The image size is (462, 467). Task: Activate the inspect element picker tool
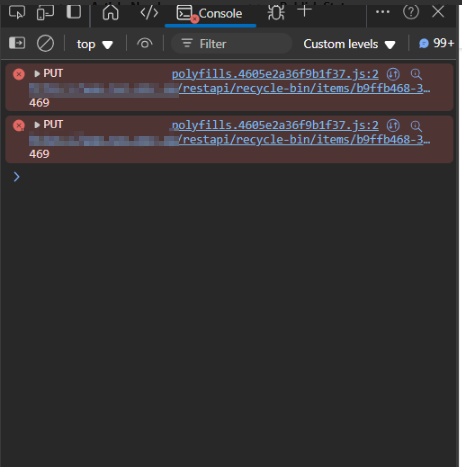[17, 13]
